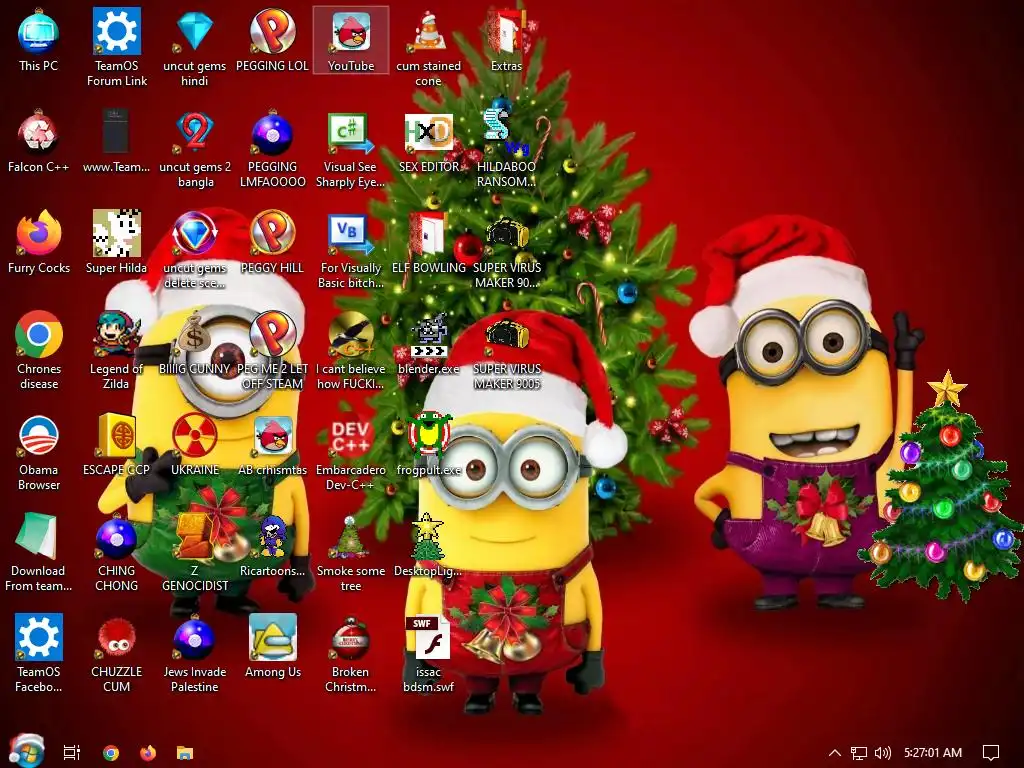Open File Explorer from the taskbar
Screen dimensions: 1024x768
[185, 752]
